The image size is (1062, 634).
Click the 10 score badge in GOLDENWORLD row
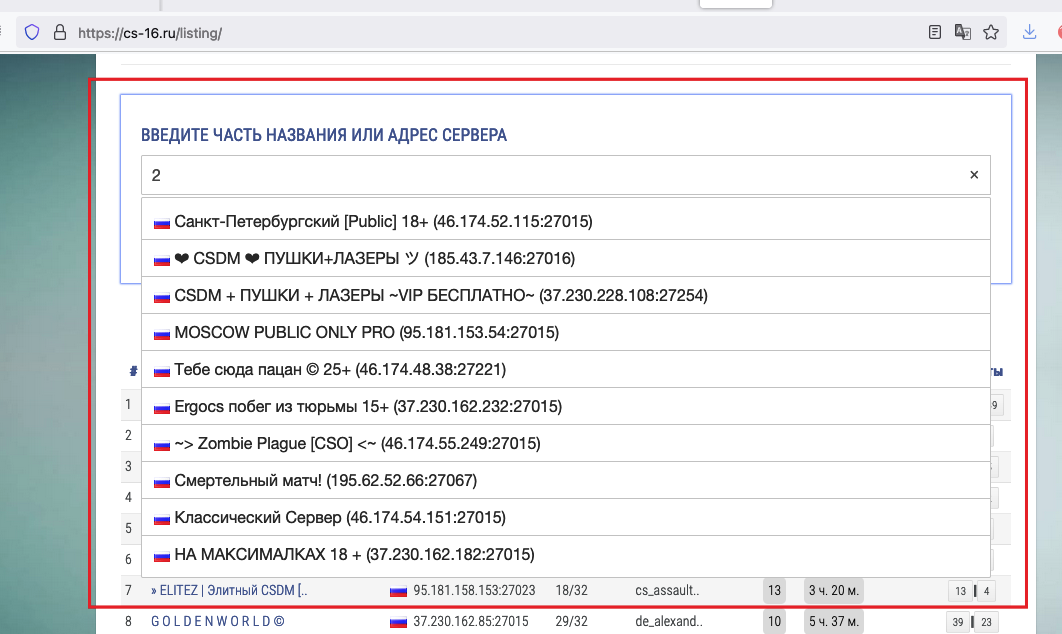pyautogui.click(x=774, y=621)
